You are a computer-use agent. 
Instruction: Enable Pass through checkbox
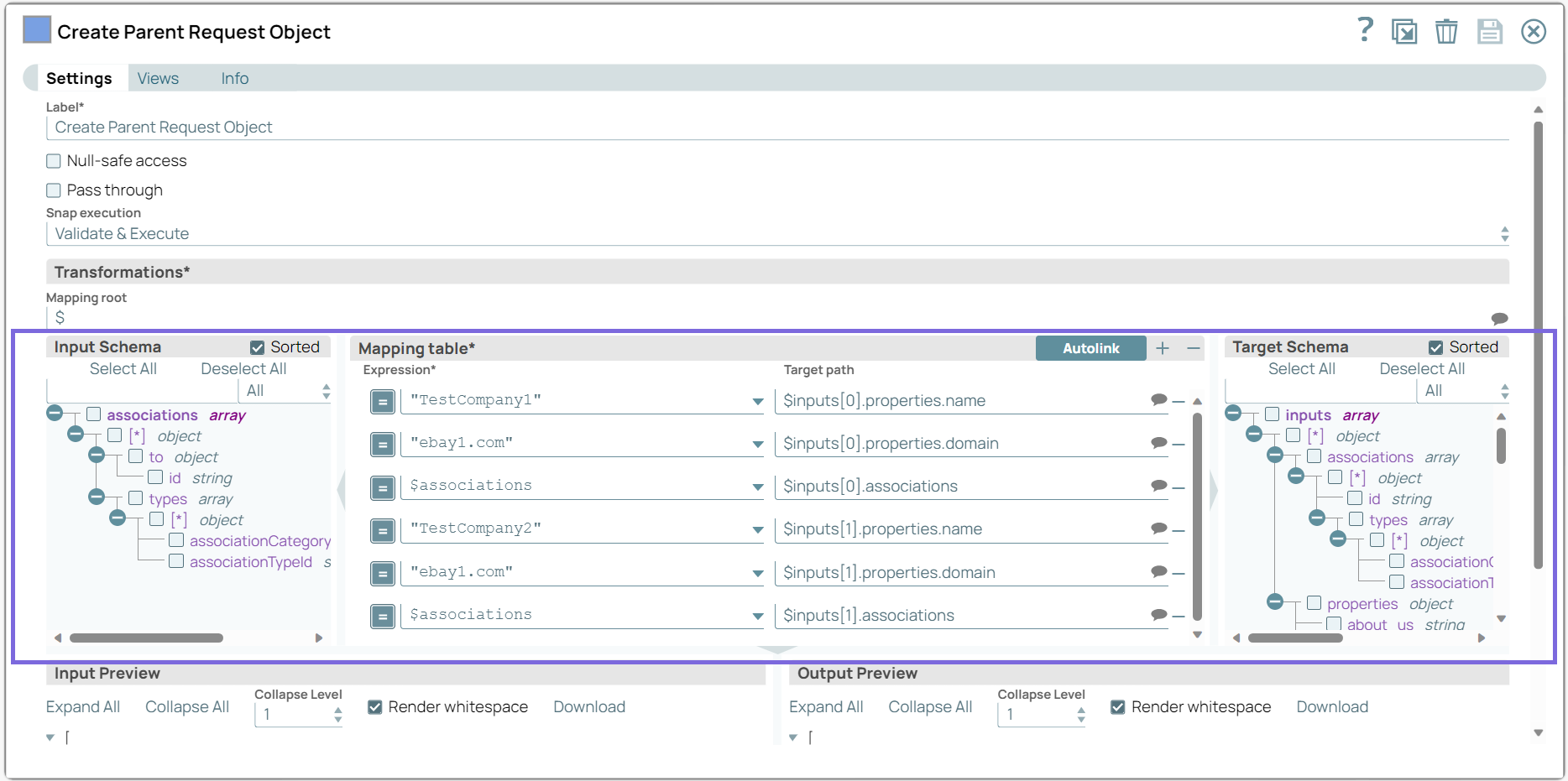(x=54, y=190)
